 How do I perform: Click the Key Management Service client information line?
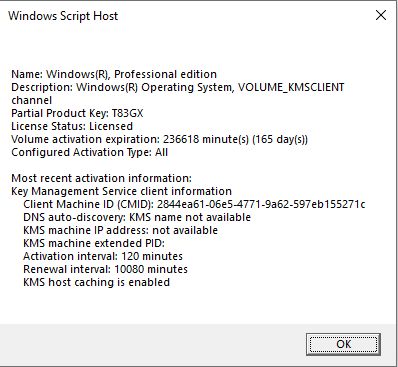tap(121, 191)
